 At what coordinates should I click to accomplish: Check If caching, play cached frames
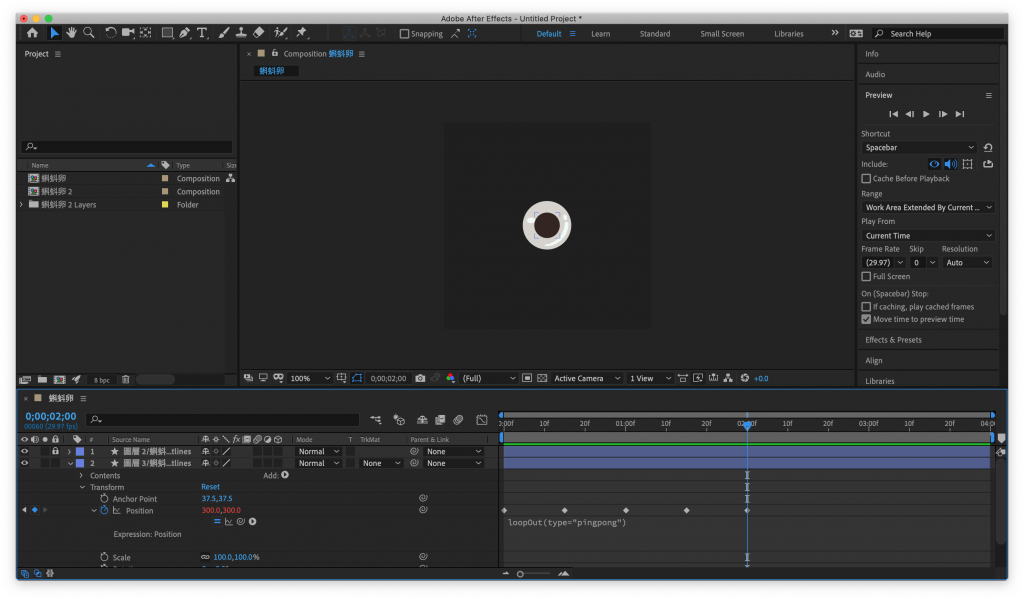click(x=866, y=306)
